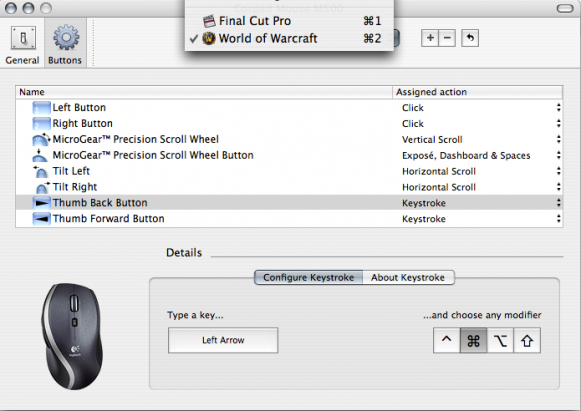Screen dimensions: 581x411
Task: Select the Configure Keystroke tab
Action: click(308, 278)
